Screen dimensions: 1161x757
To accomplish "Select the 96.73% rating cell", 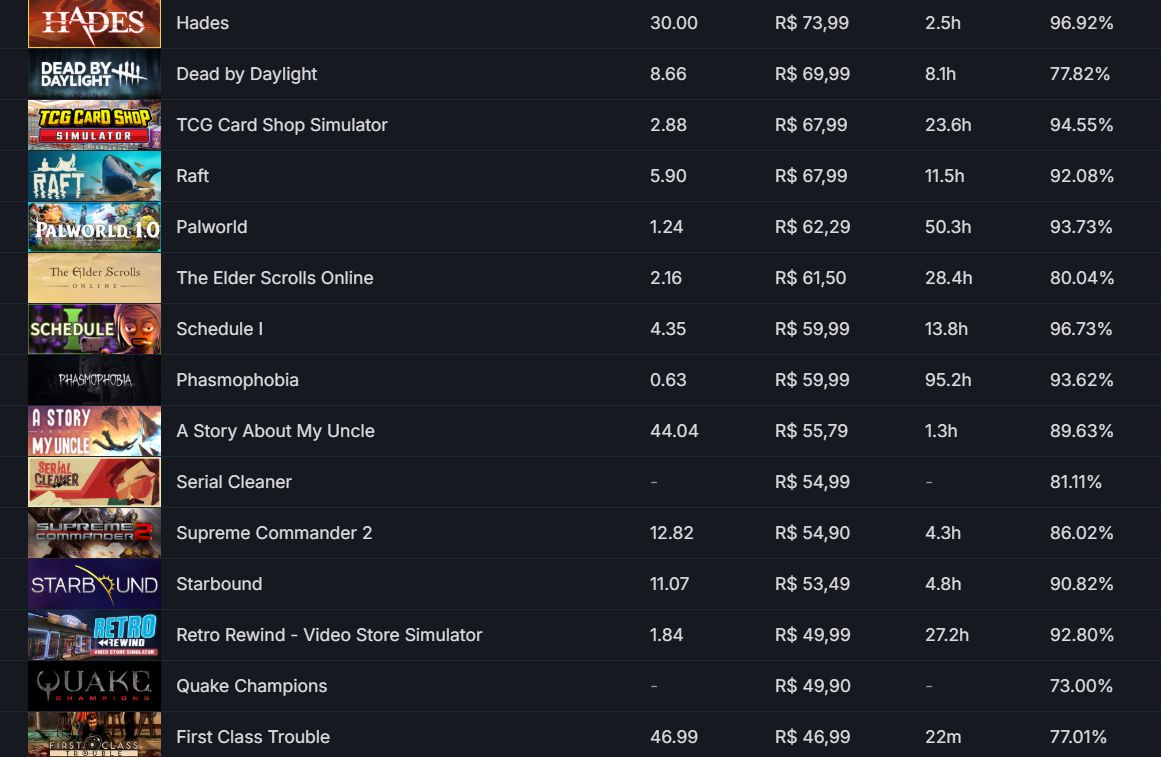I will pos(1080,329).
